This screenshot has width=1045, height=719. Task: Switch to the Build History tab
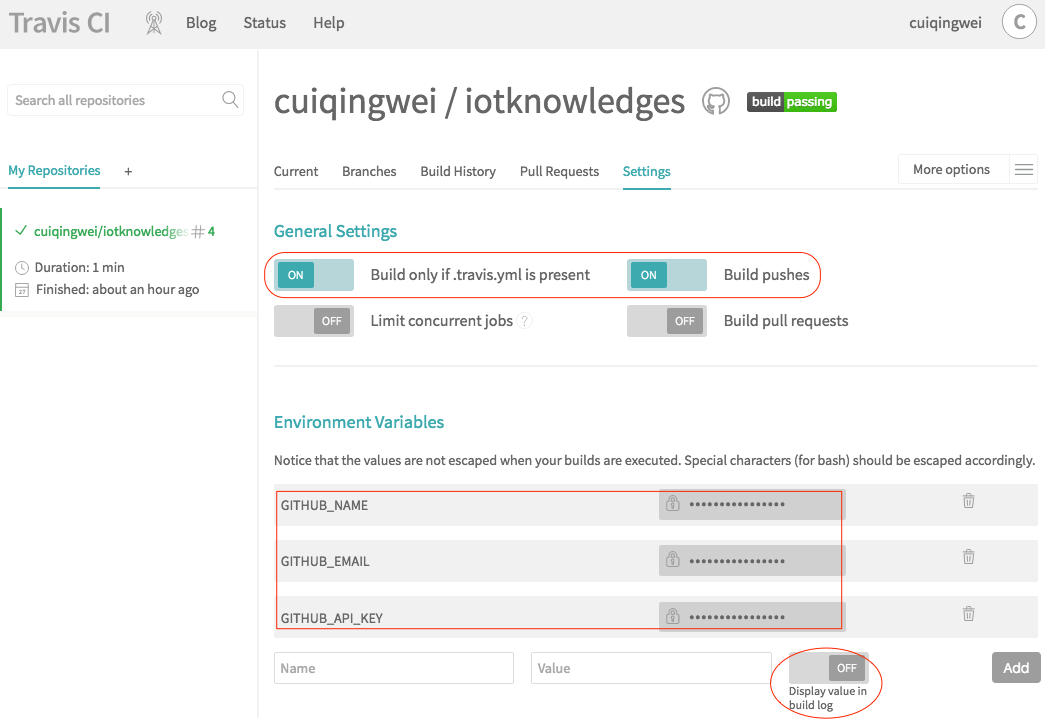(458, 171)
